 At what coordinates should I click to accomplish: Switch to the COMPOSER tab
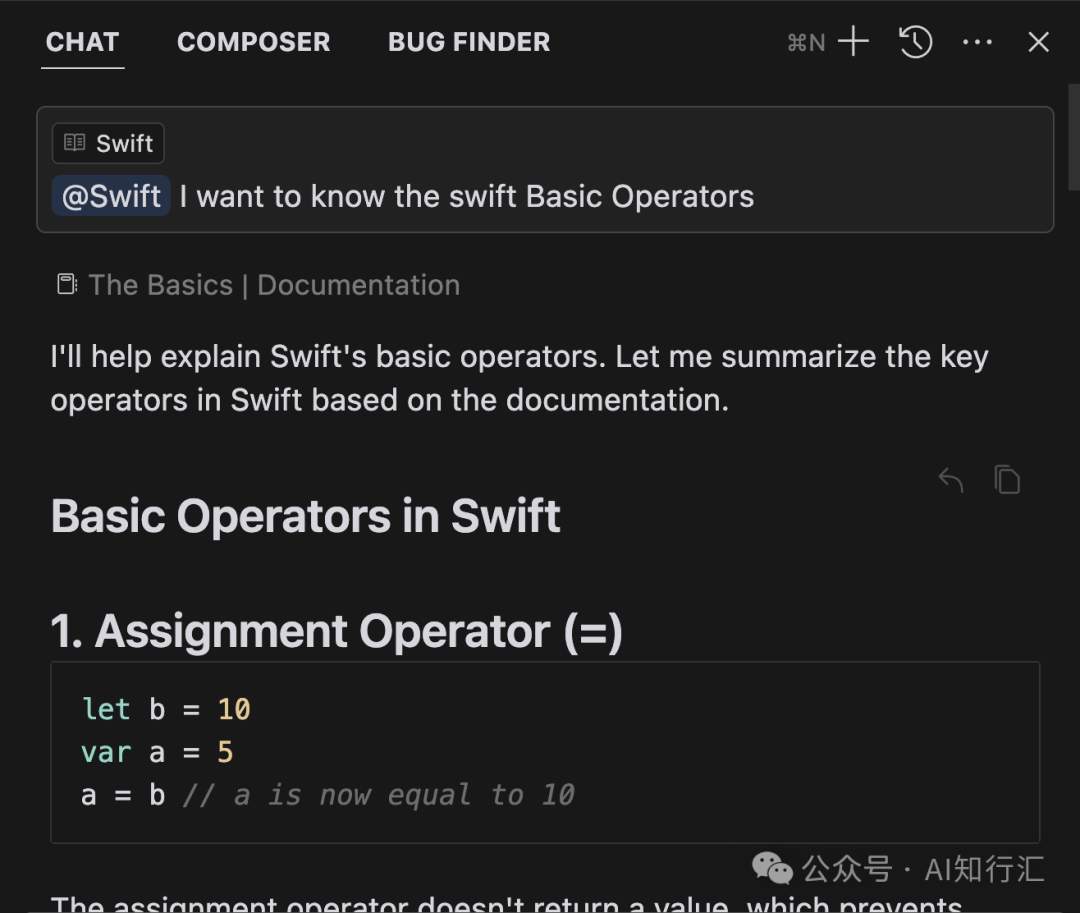point(253,42)
